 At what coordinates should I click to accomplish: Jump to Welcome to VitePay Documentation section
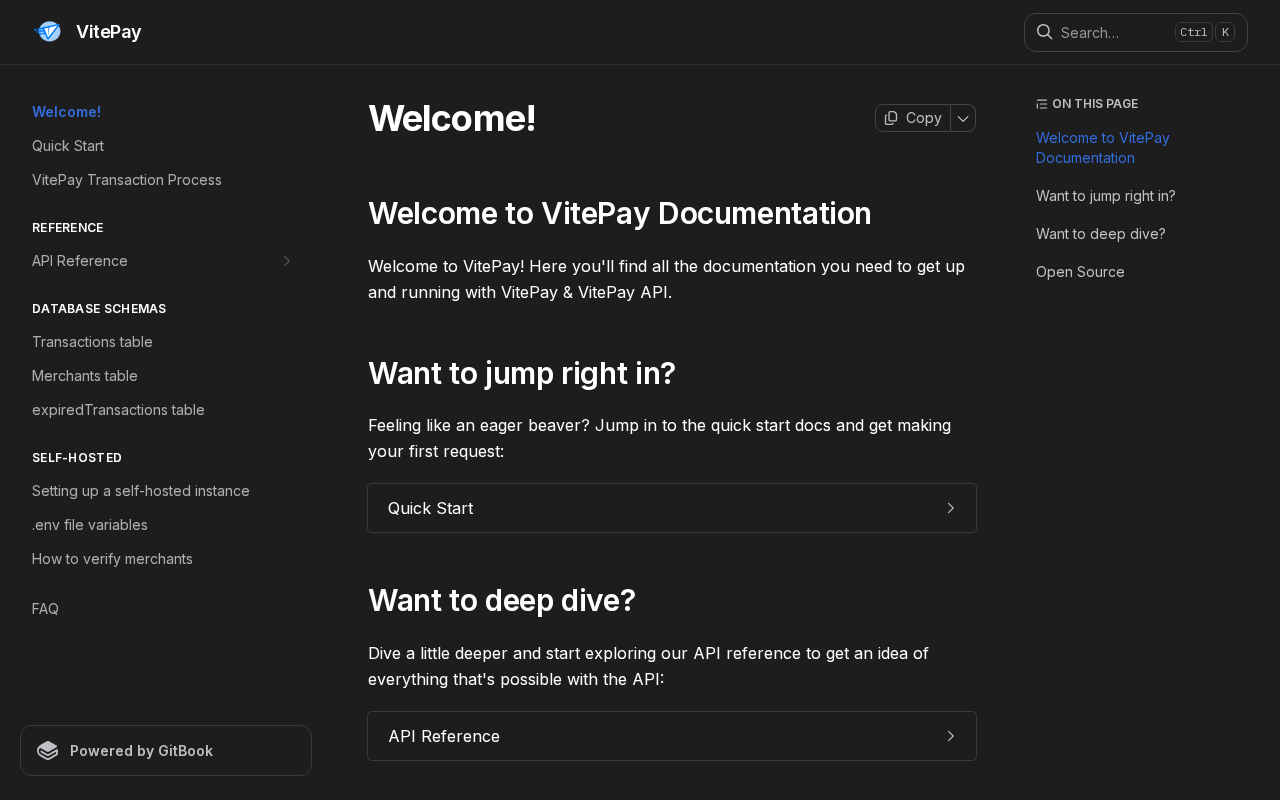click(x=1103, y=148)
